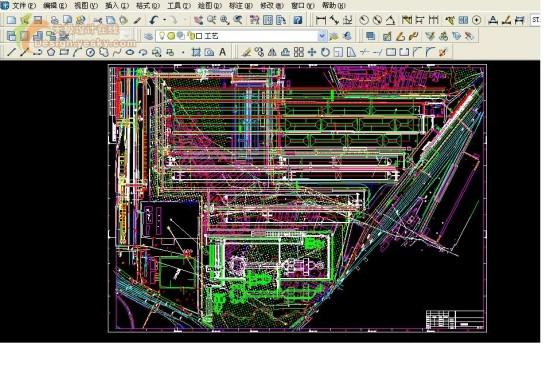Select the Ellipse drawing tool
This screenshot has width=550, height=385.
click(130, 53)
